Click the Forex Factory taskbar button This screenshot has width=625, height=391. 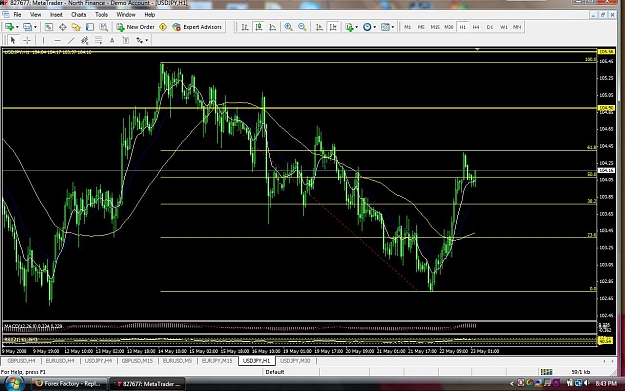point(68,384)
